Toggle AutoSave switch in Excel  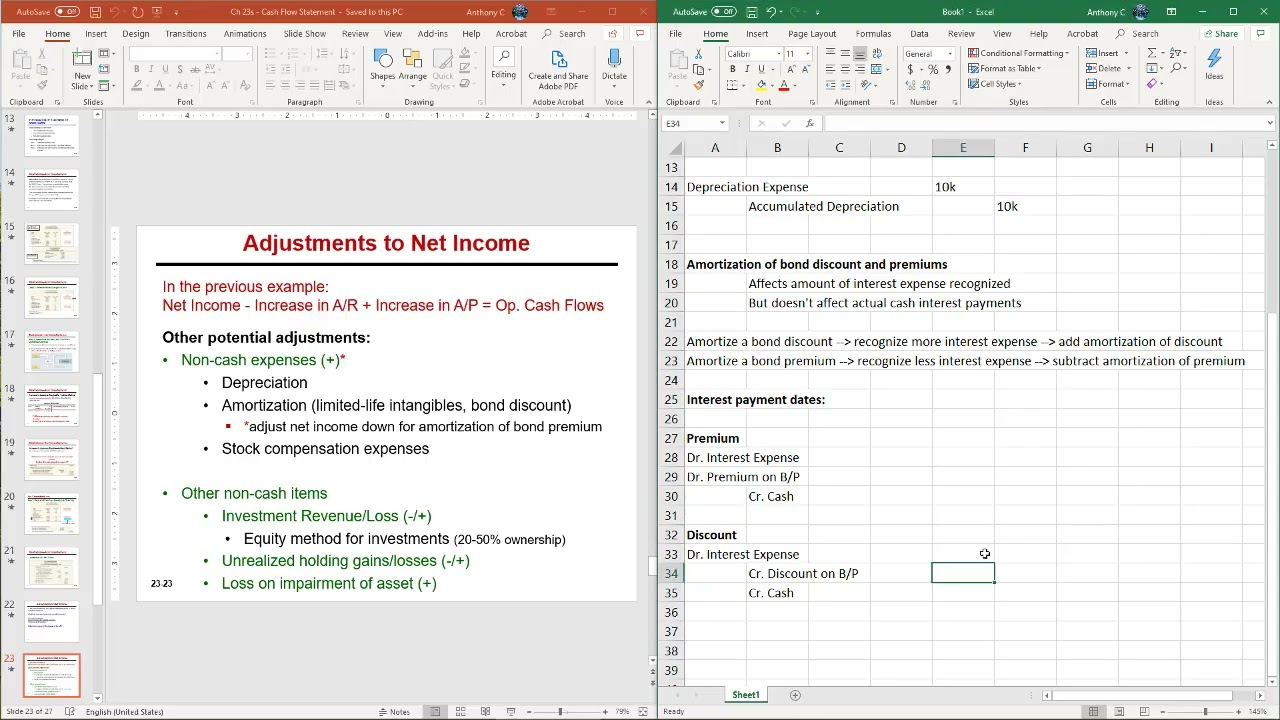coord(723,12)
